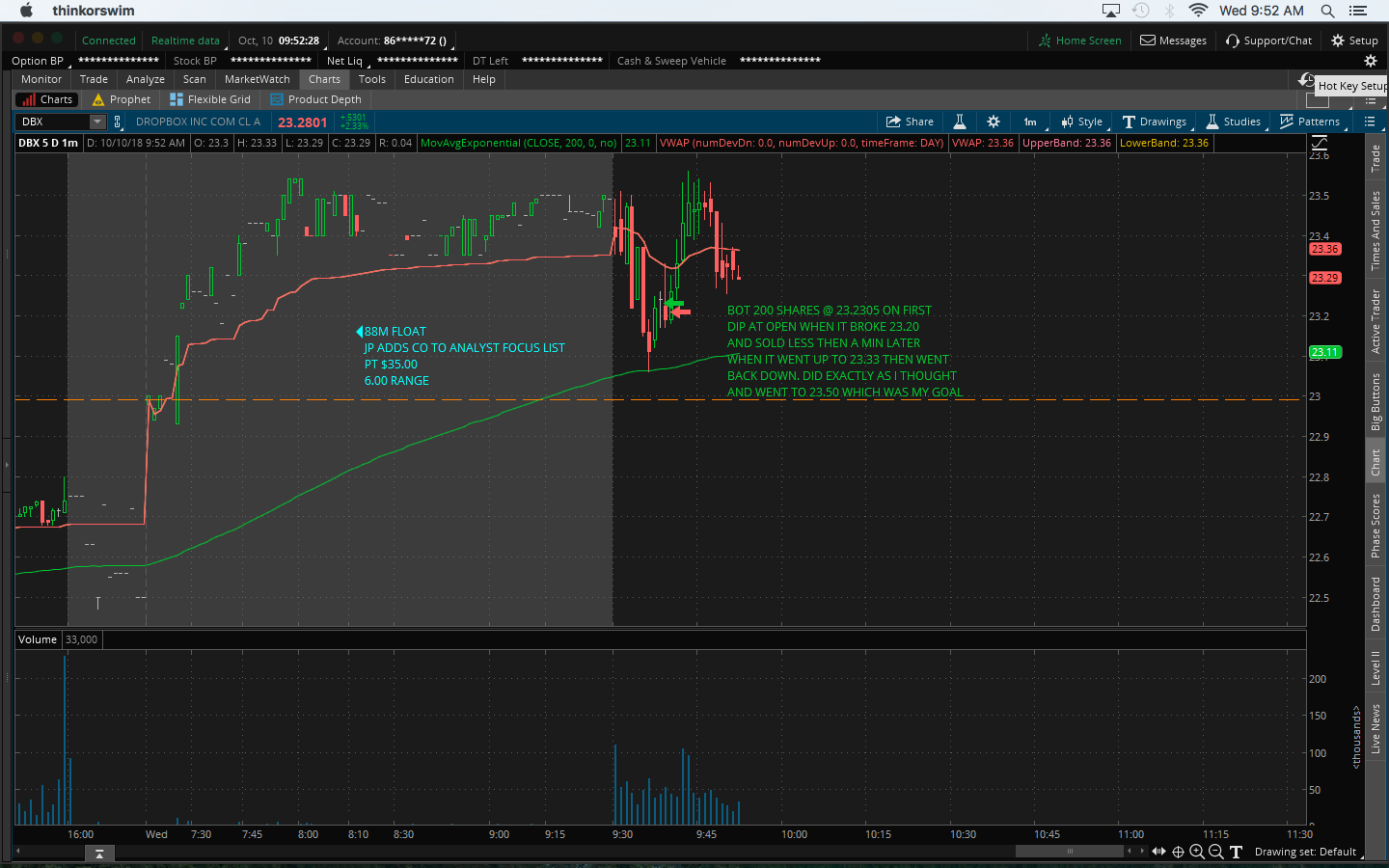Viewport: 1389px width, 868px height.
Task: Select the Zoom In magnifier icon
Action: [1197, 852]
